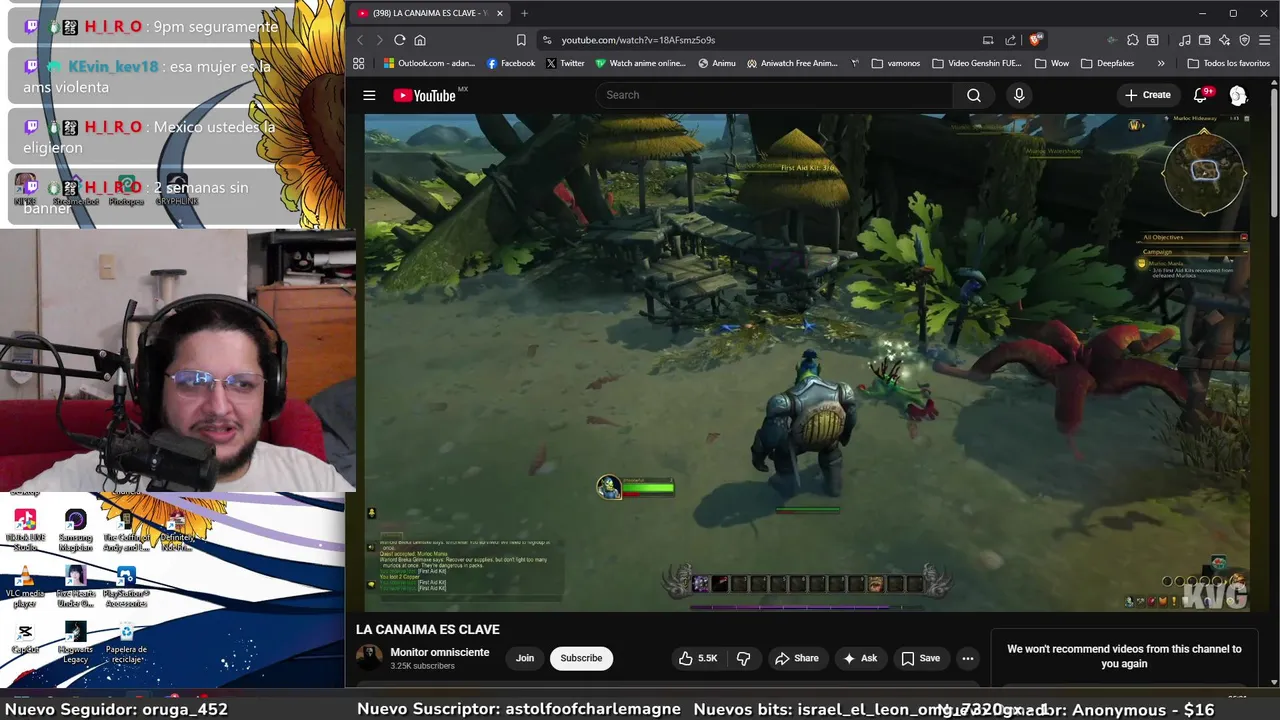Open the Wow bookmarks folder
The image size is (1280, 720).
pos(1052,63)
